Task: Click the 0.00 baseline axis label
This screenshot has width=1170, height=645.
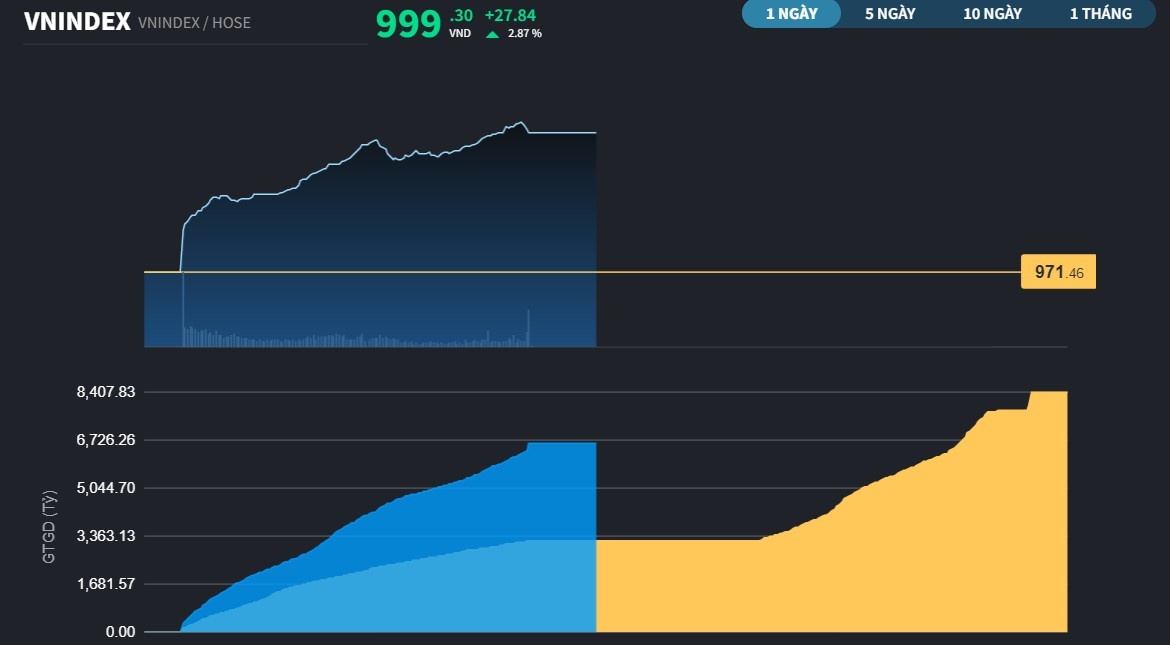Action: coord(120,632)
